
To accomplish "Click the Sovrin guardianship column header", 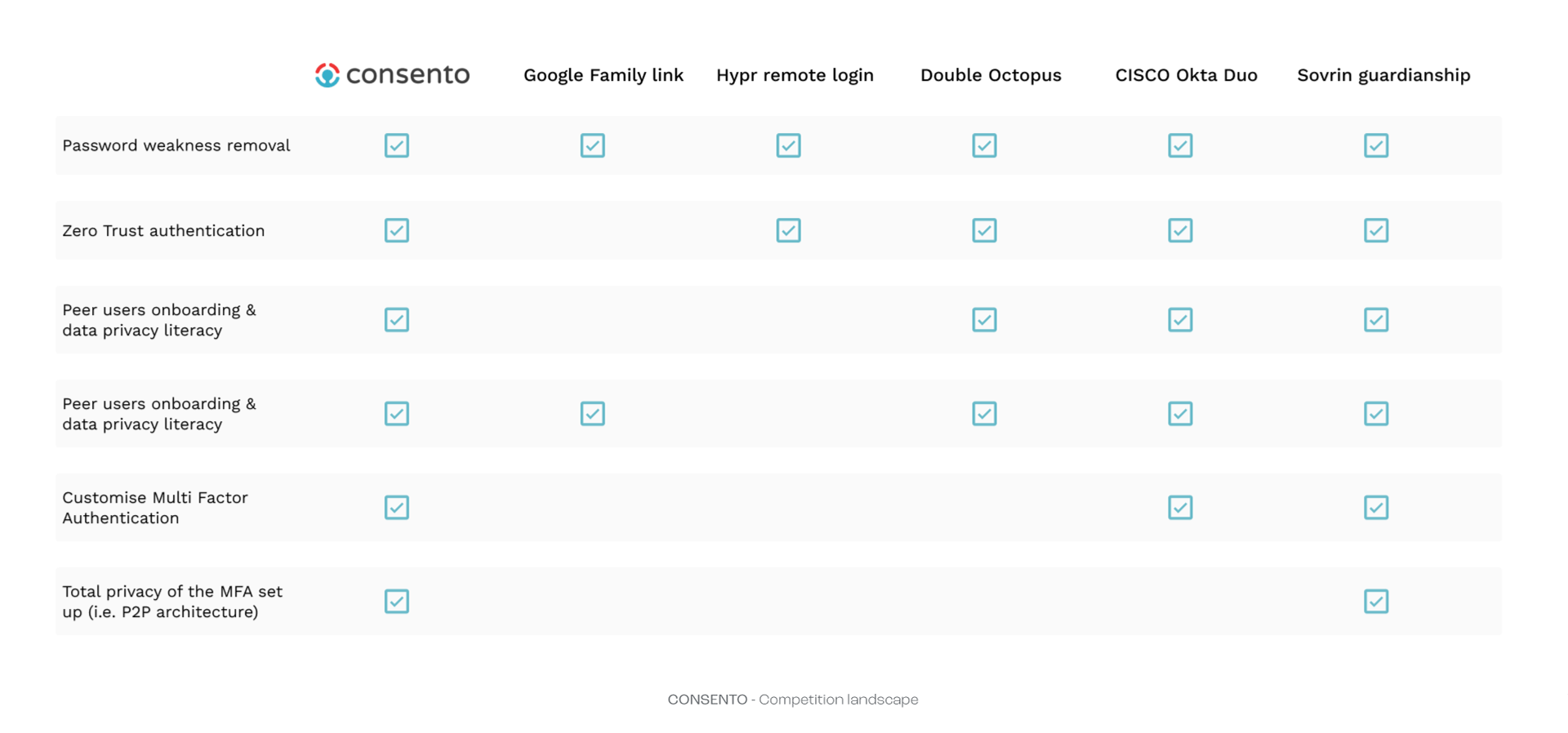I will (1383, 75).
